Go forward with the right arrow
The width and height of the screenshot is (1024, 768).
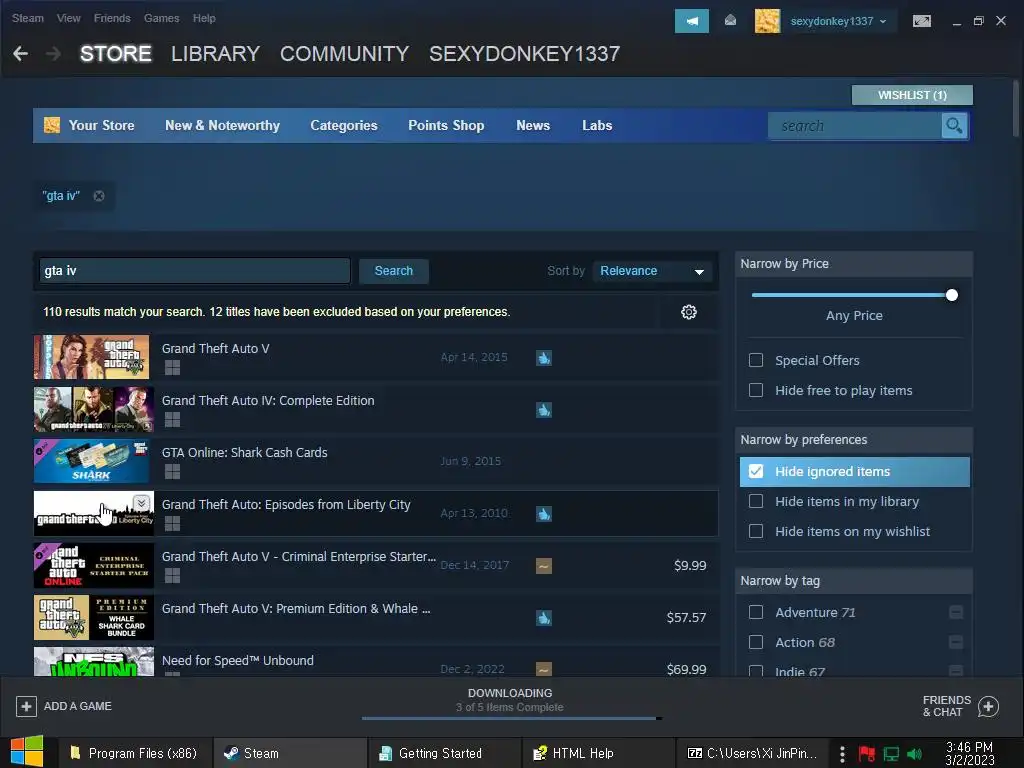[x=54, y=54]
